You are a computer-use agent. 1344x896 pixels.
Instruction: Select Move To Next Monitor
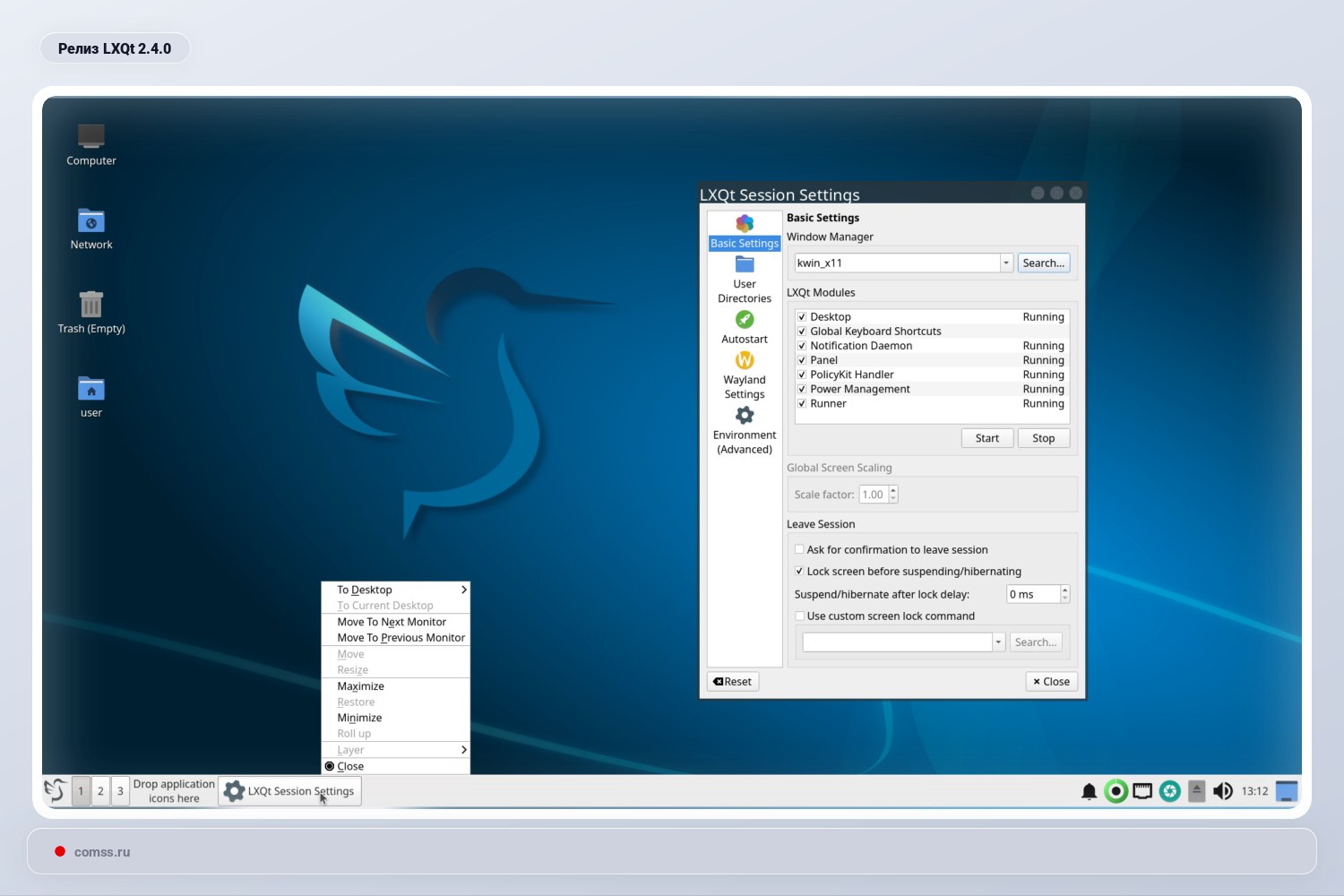392,622
